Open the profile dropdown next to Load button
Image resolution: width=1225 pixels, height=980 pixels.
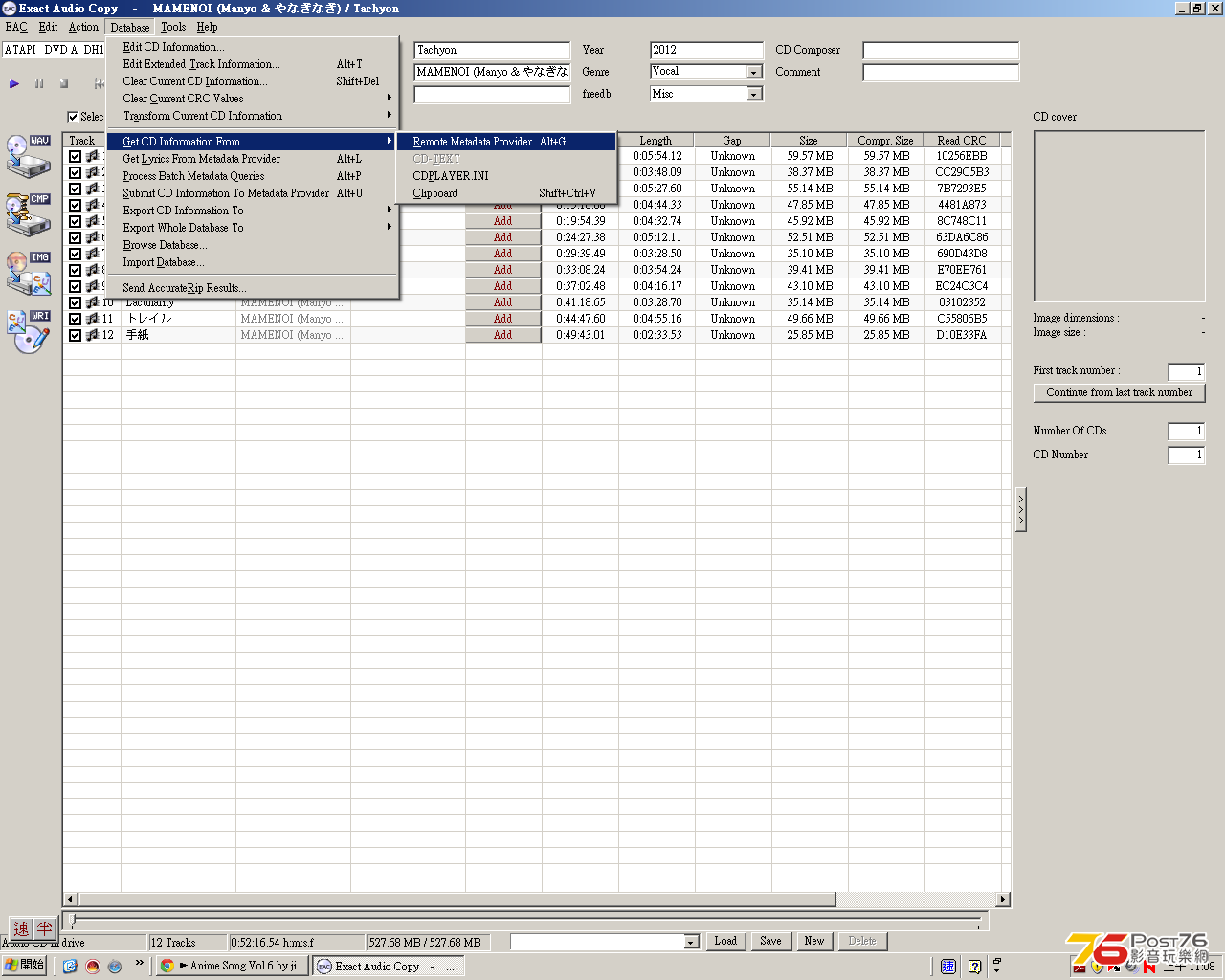coord(691,942)
